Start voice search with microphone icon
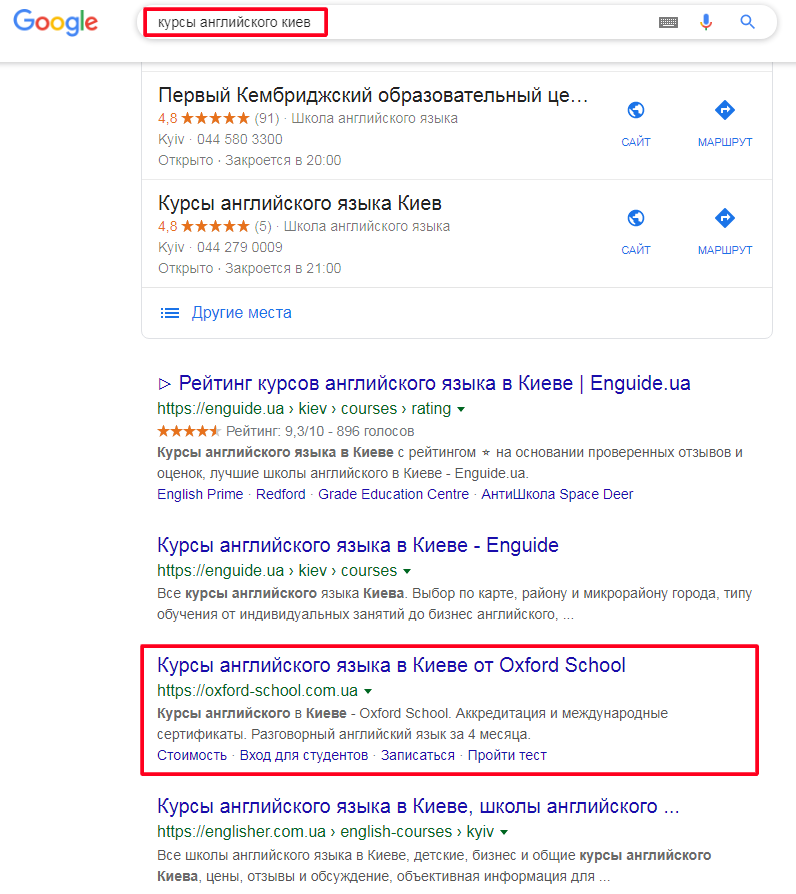This screenshot has width=796, height=894. coord(706,22)
